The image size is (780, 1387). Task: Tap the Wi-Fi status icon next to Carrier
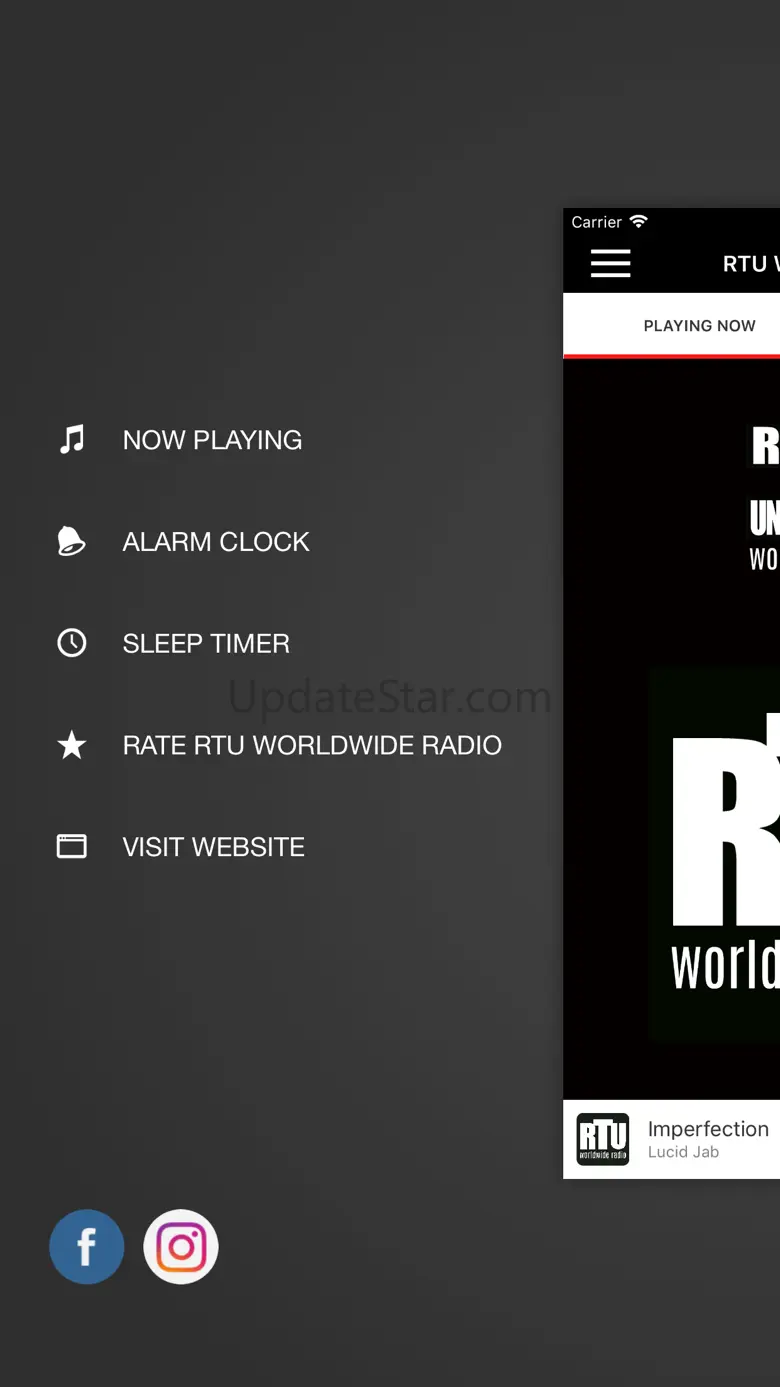(638, 222)
